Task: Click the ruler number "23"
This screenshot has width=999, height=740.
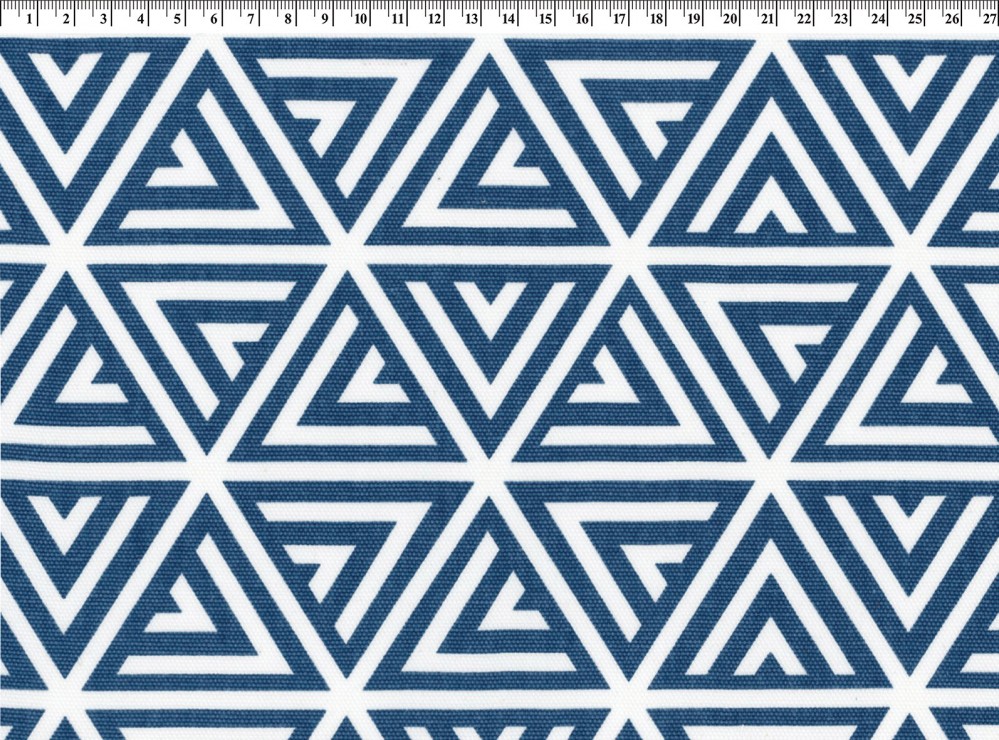Action: (840, 19)
